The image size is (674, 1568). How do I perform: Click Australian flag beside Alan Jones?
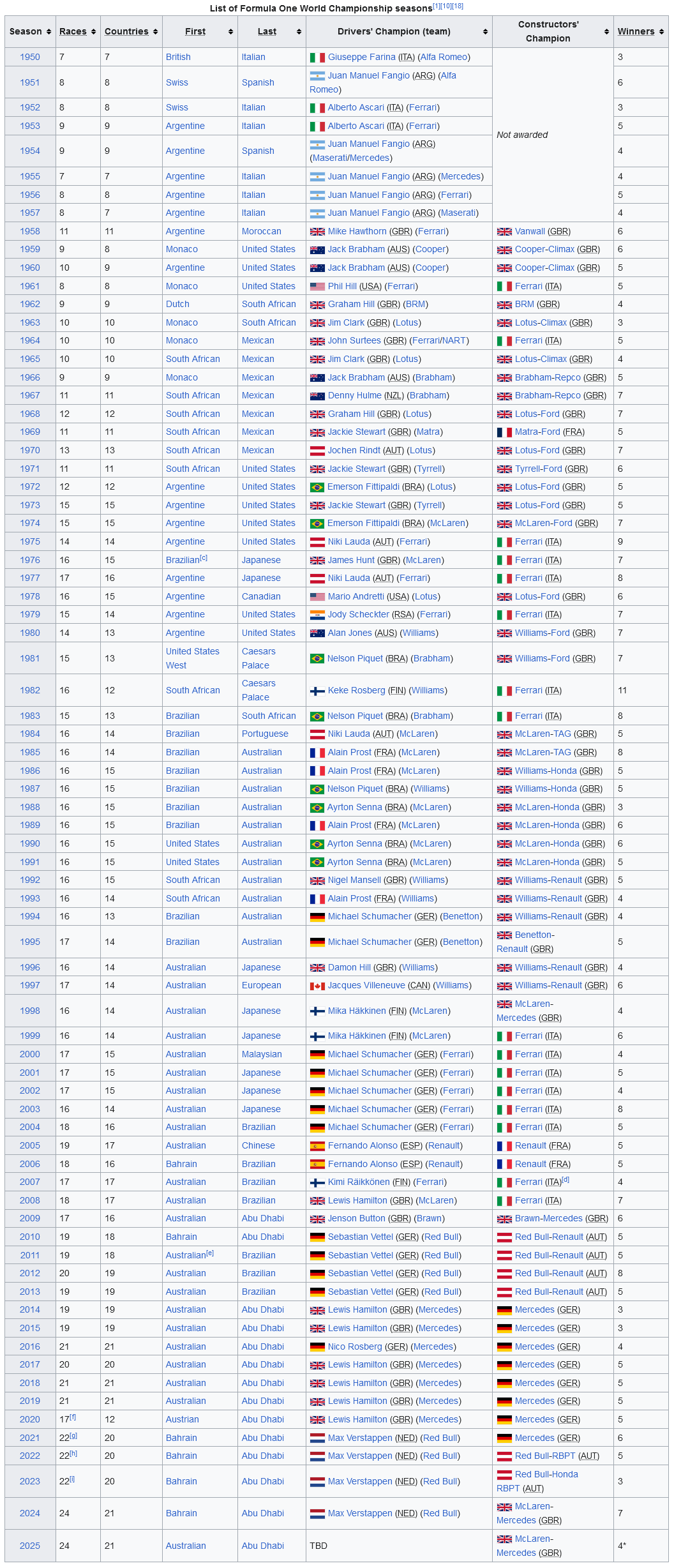[317, 633]
